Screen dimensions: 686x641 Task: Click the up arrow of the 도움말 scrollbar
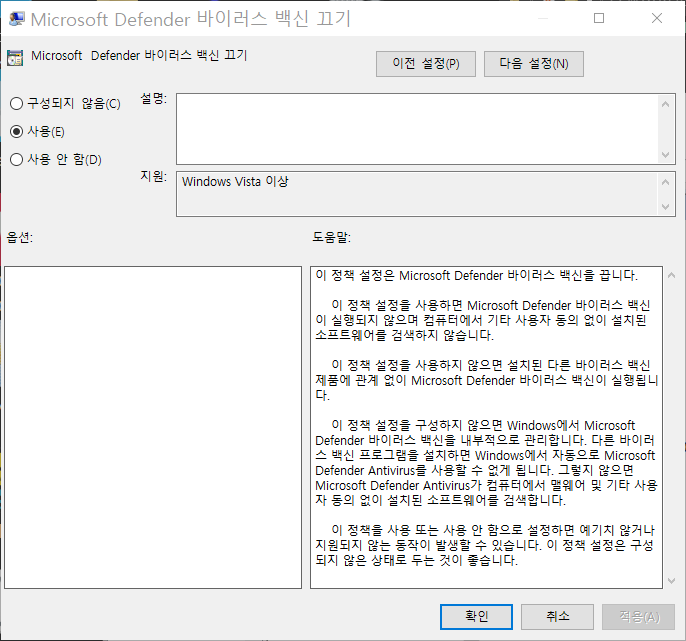672,275
